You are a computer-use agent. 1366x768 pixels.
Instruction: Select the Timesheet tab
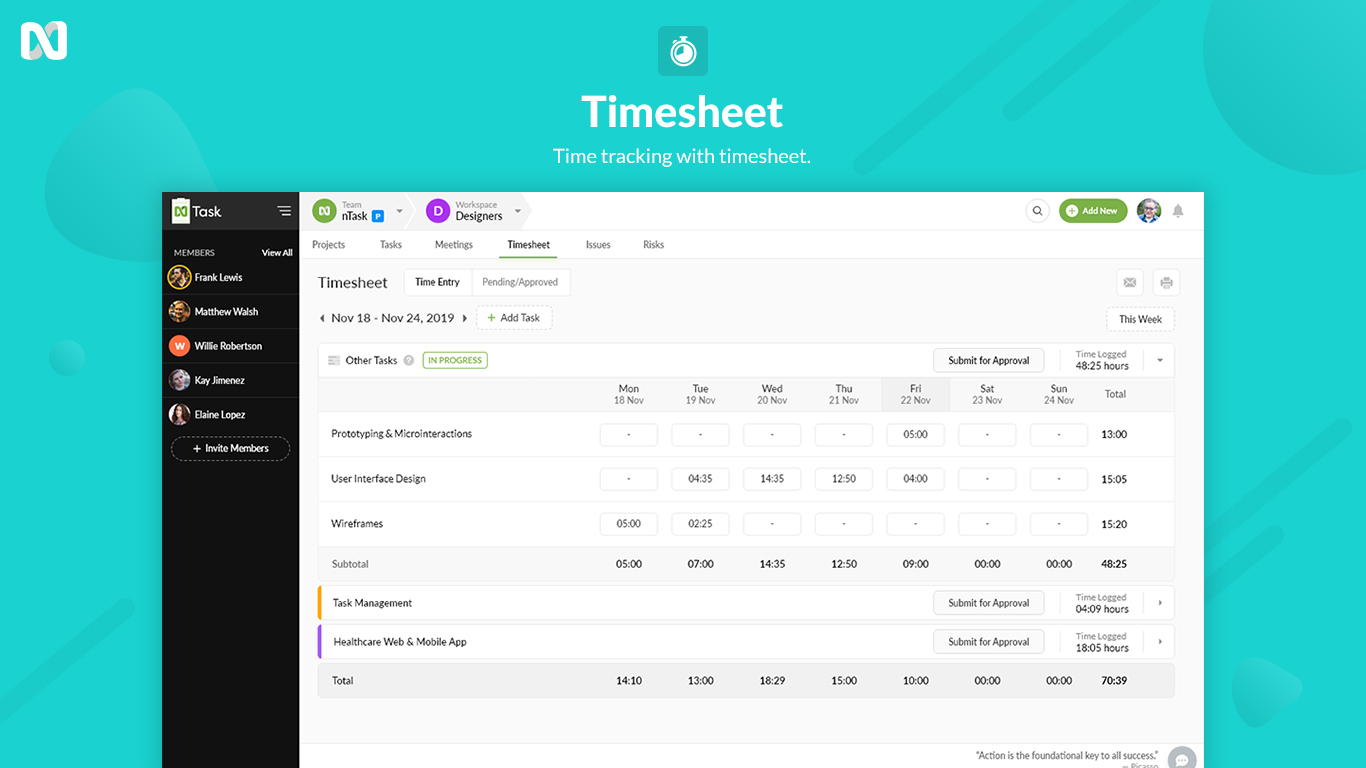[x=529, y=245]
